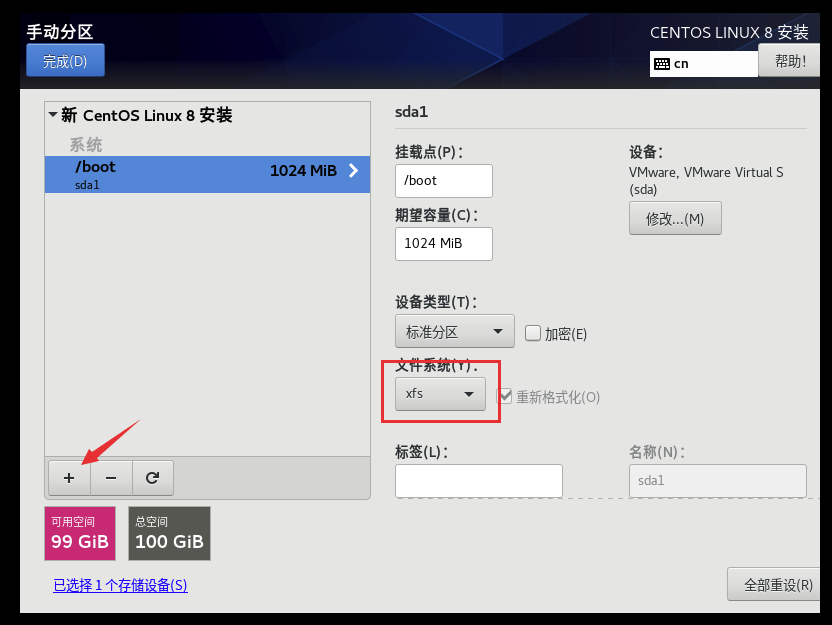Click the 总空间 100 GiB box
The image size is (832, 625).
click(169, 533)
